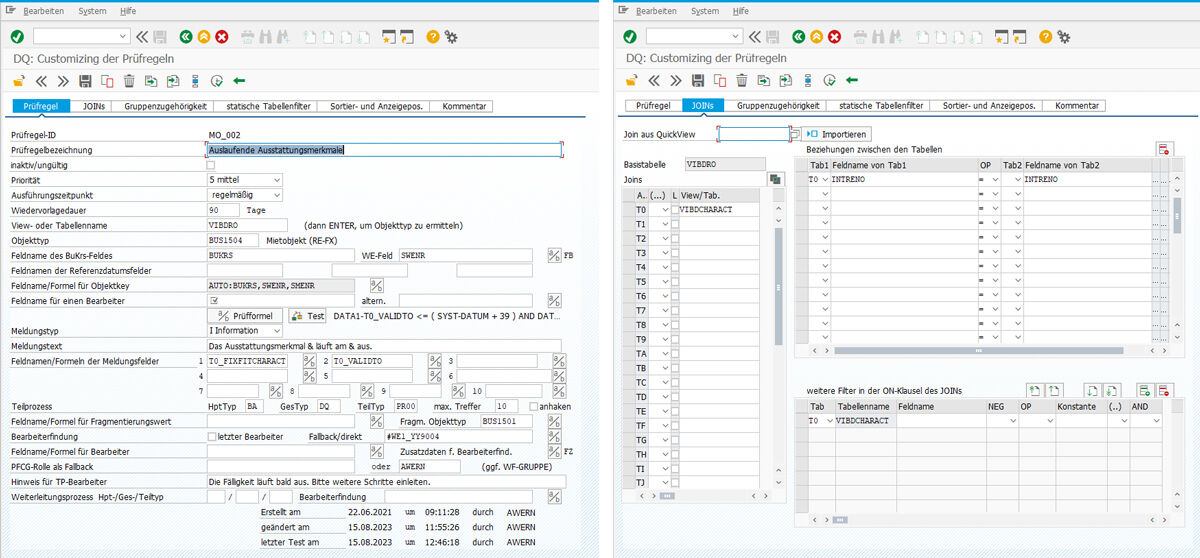Click the orange help question mark in right window
The width and height of the screenshot is (1200, 558).
pos(1044,37)
